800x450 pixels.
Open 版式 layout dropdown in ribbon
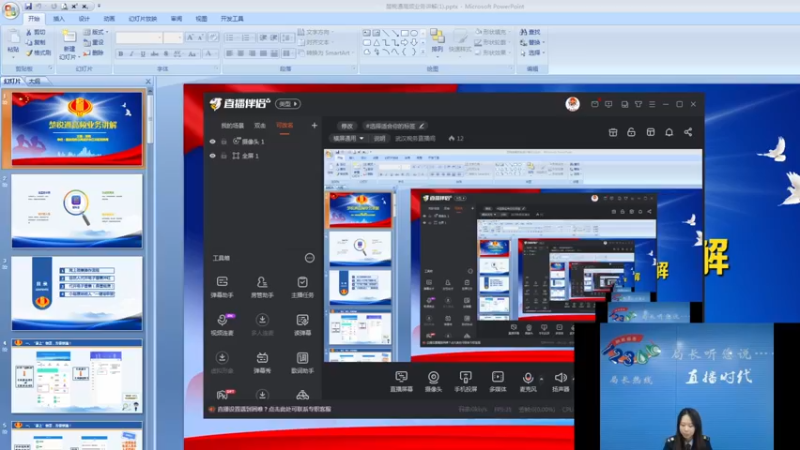[x=95, y=32]
